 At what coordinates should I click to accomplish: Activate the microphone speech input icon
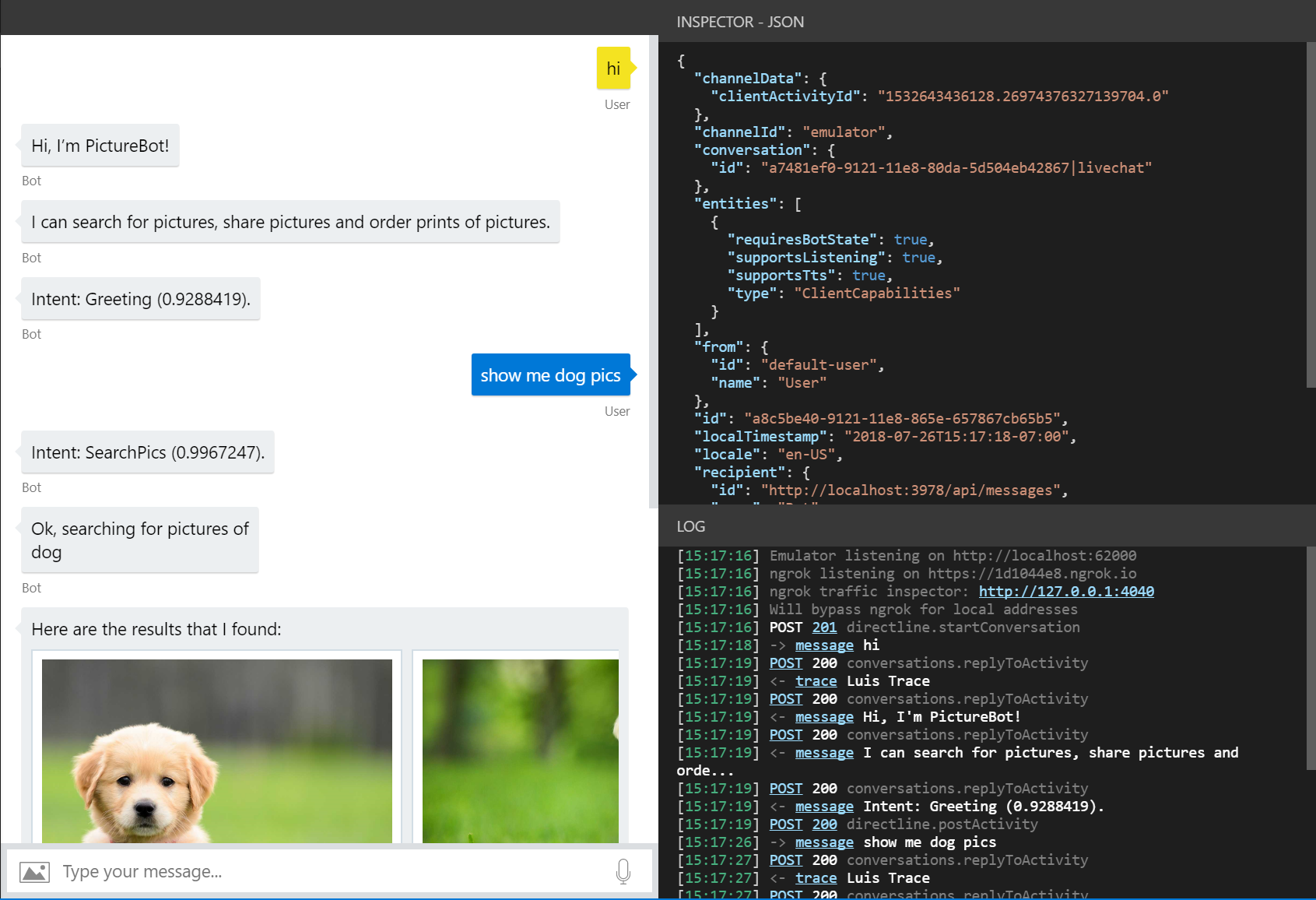pyautogui.click(x=623, y=871)
